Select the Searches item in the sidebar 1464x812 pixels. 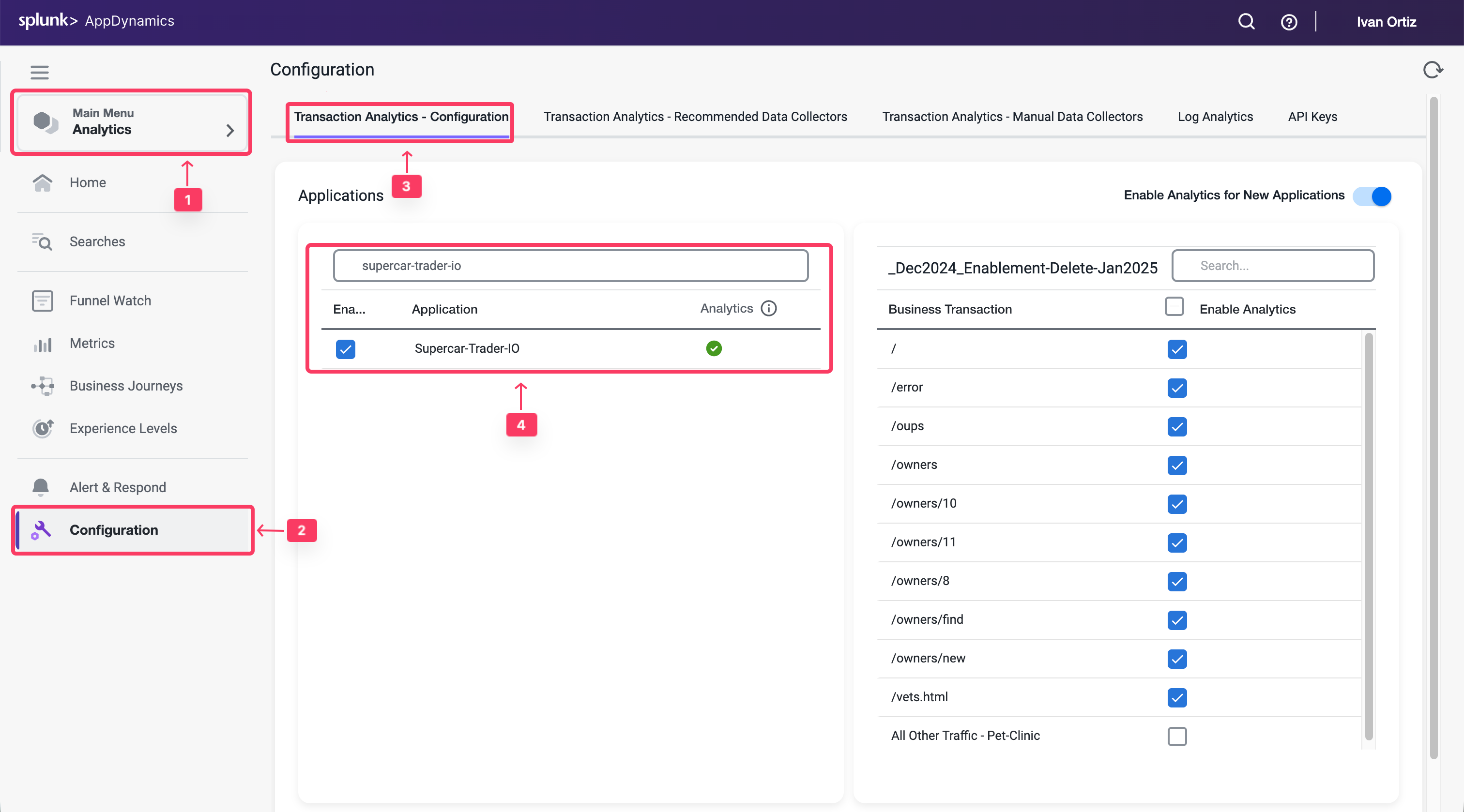97,241
